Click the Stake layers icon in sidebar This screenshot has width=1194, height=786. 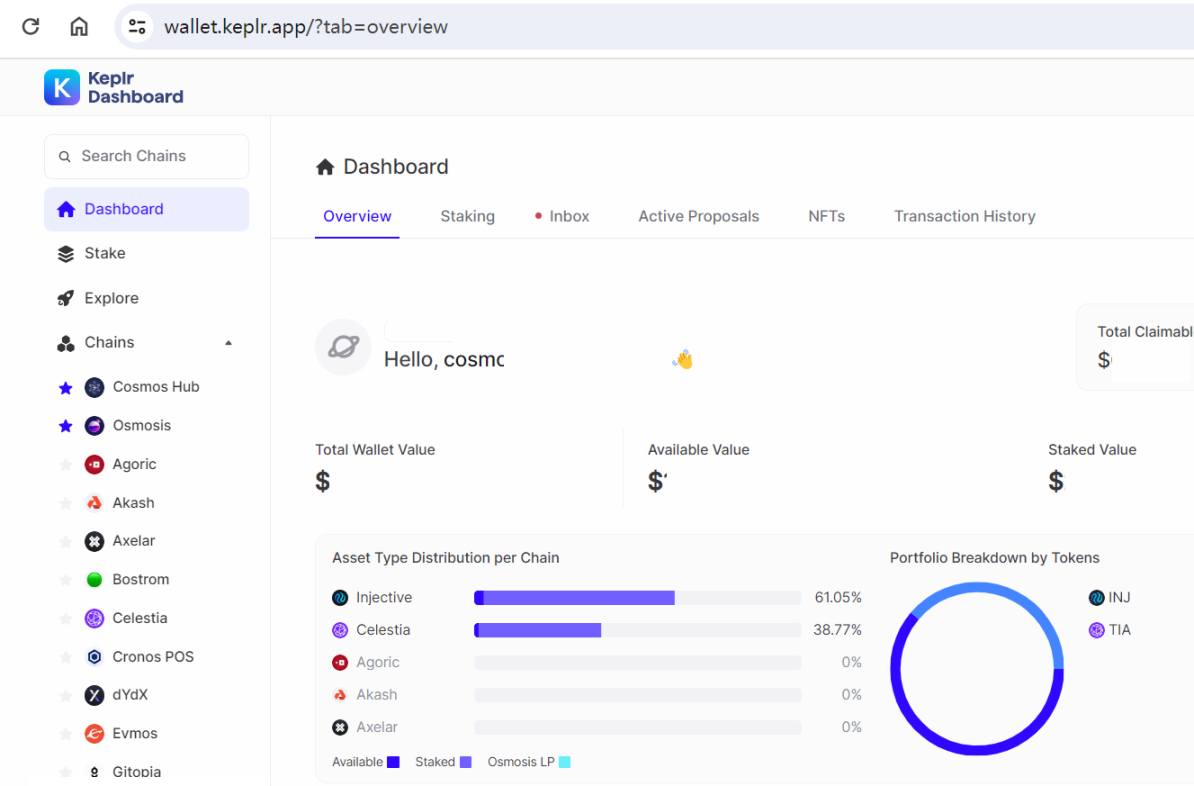coord(66,254)
